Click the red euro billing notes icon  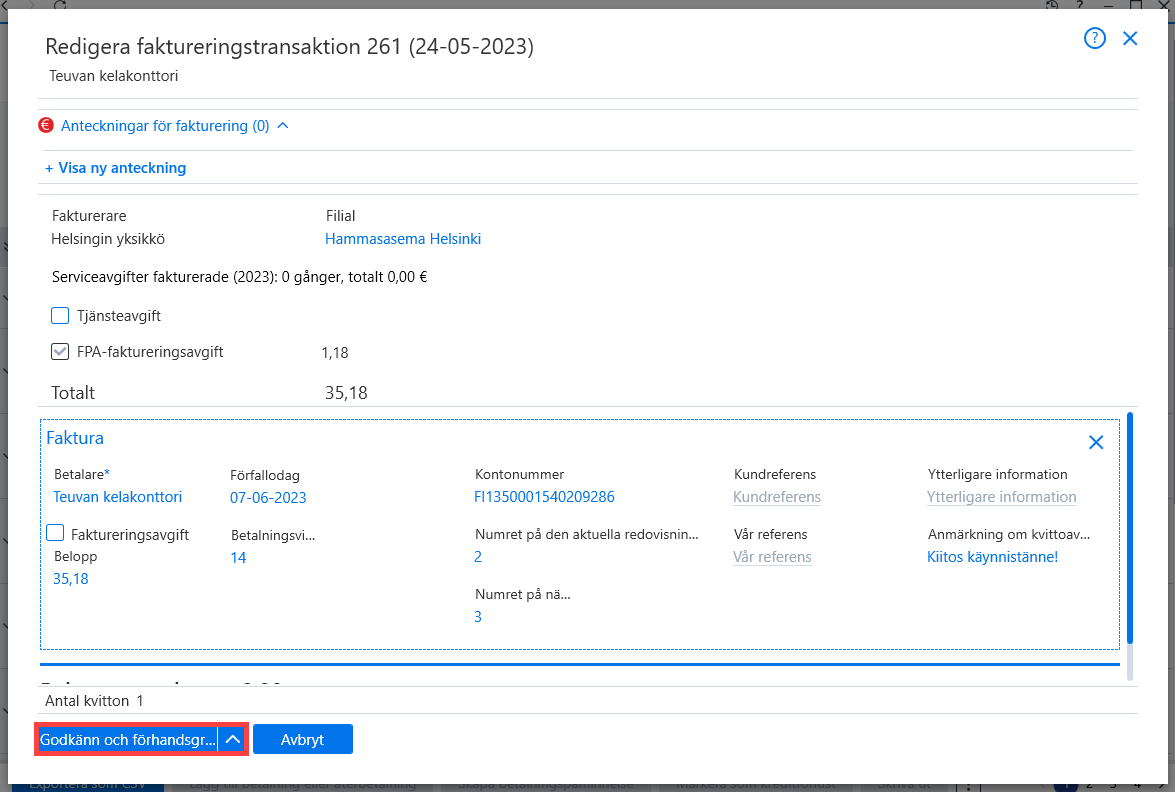point(46,125)
